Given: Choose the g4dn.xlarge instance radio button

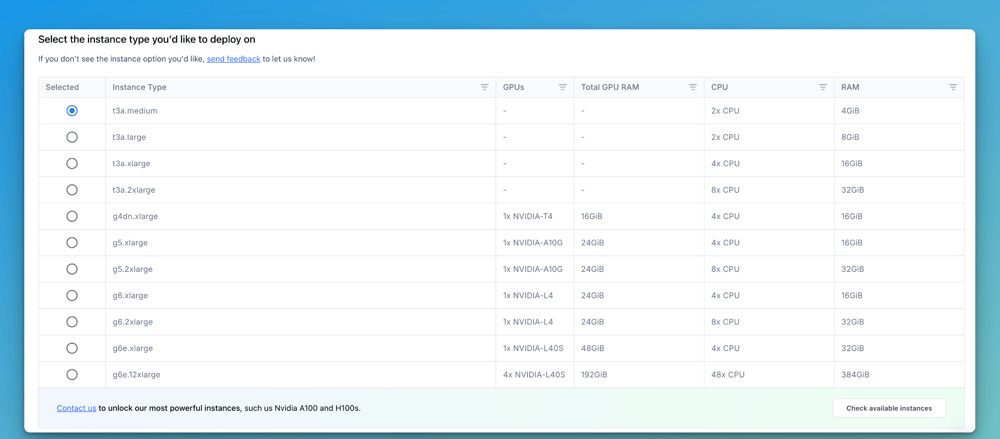Looking at the screenshot, I should coord(72,216).
